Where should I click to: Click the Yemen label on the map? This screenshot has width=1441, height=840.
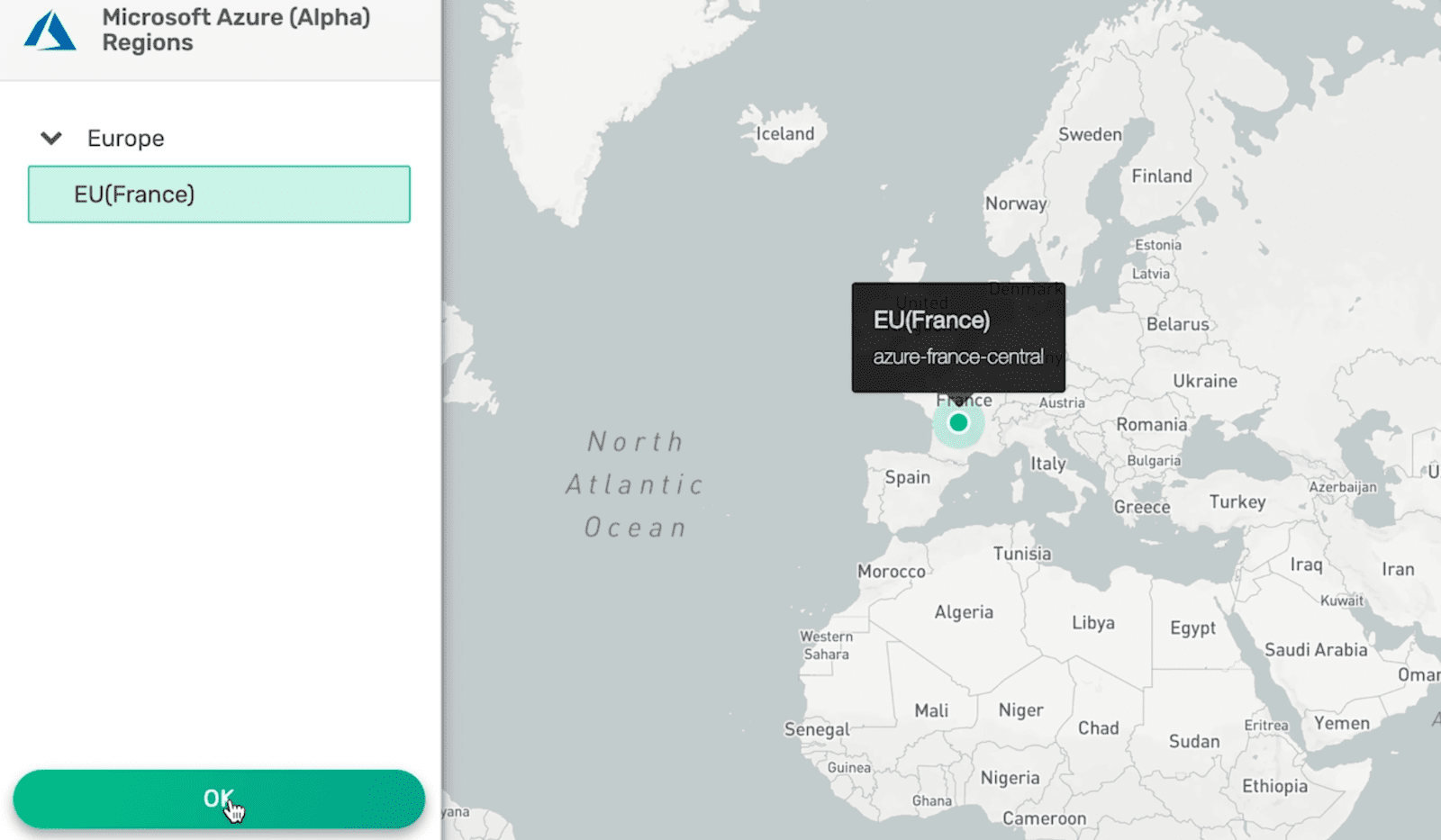tap(1342, 723)
